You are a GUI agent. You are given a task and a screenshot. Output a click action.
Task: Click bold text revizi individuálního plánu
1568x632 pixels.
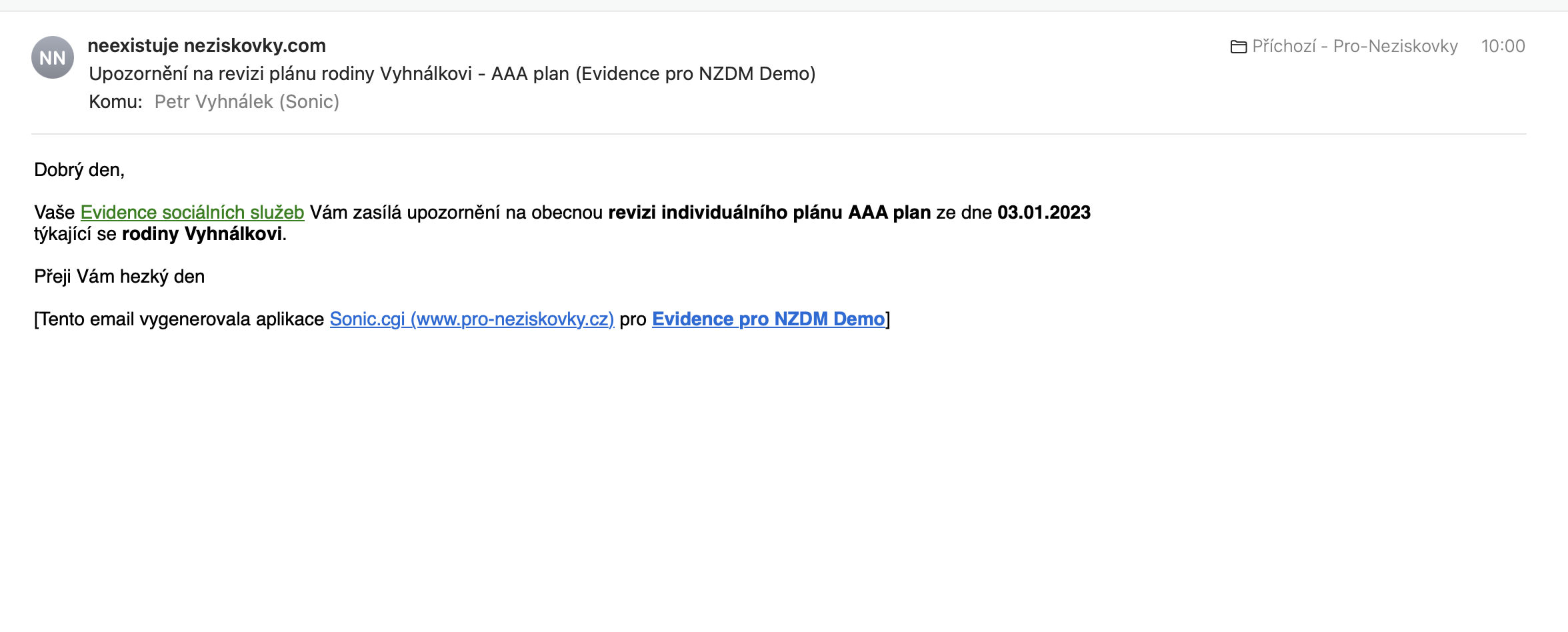coord(725,212)
